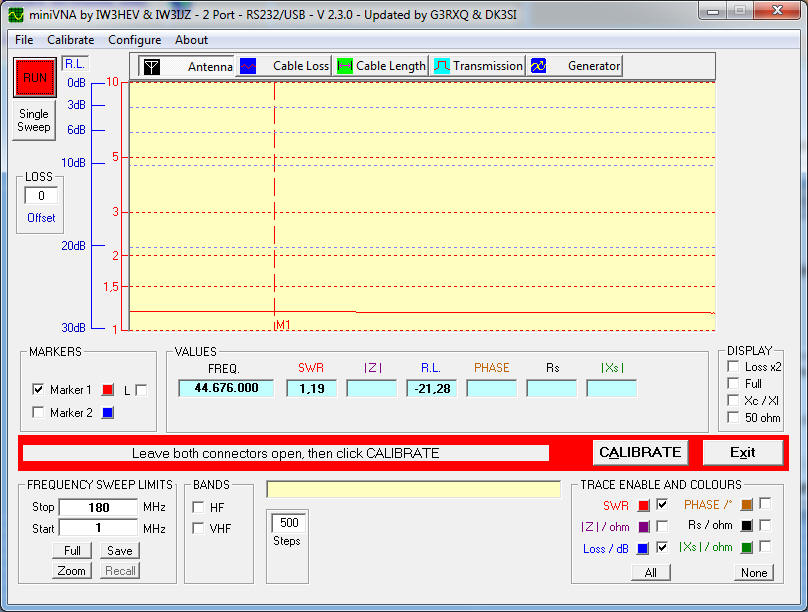Click the |Z| trace purple colour swatch
This screenshot has height=612, width=808.
click(643, 527)
